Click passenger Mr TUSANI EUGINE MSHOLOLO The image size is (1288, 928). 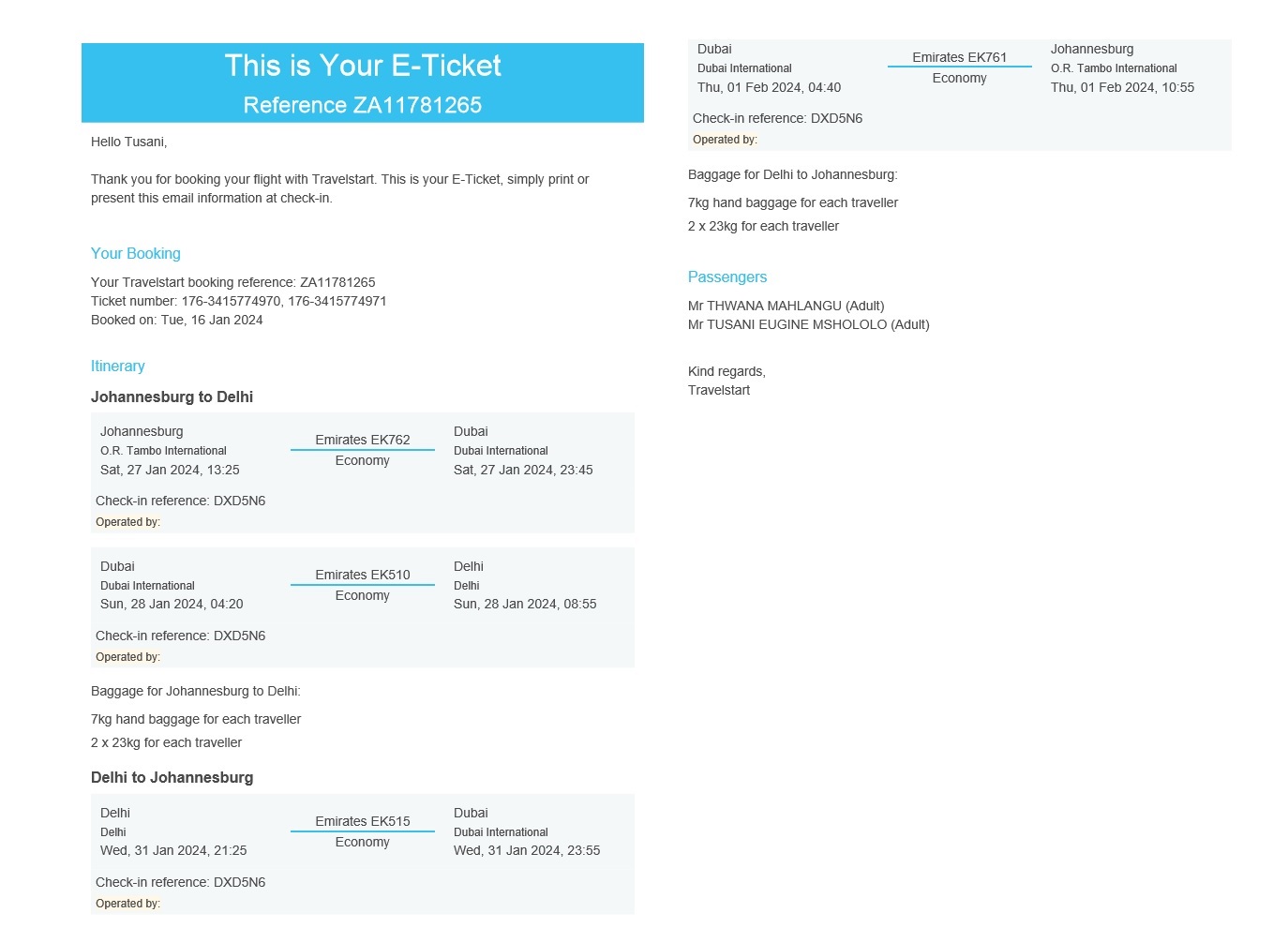809,324
